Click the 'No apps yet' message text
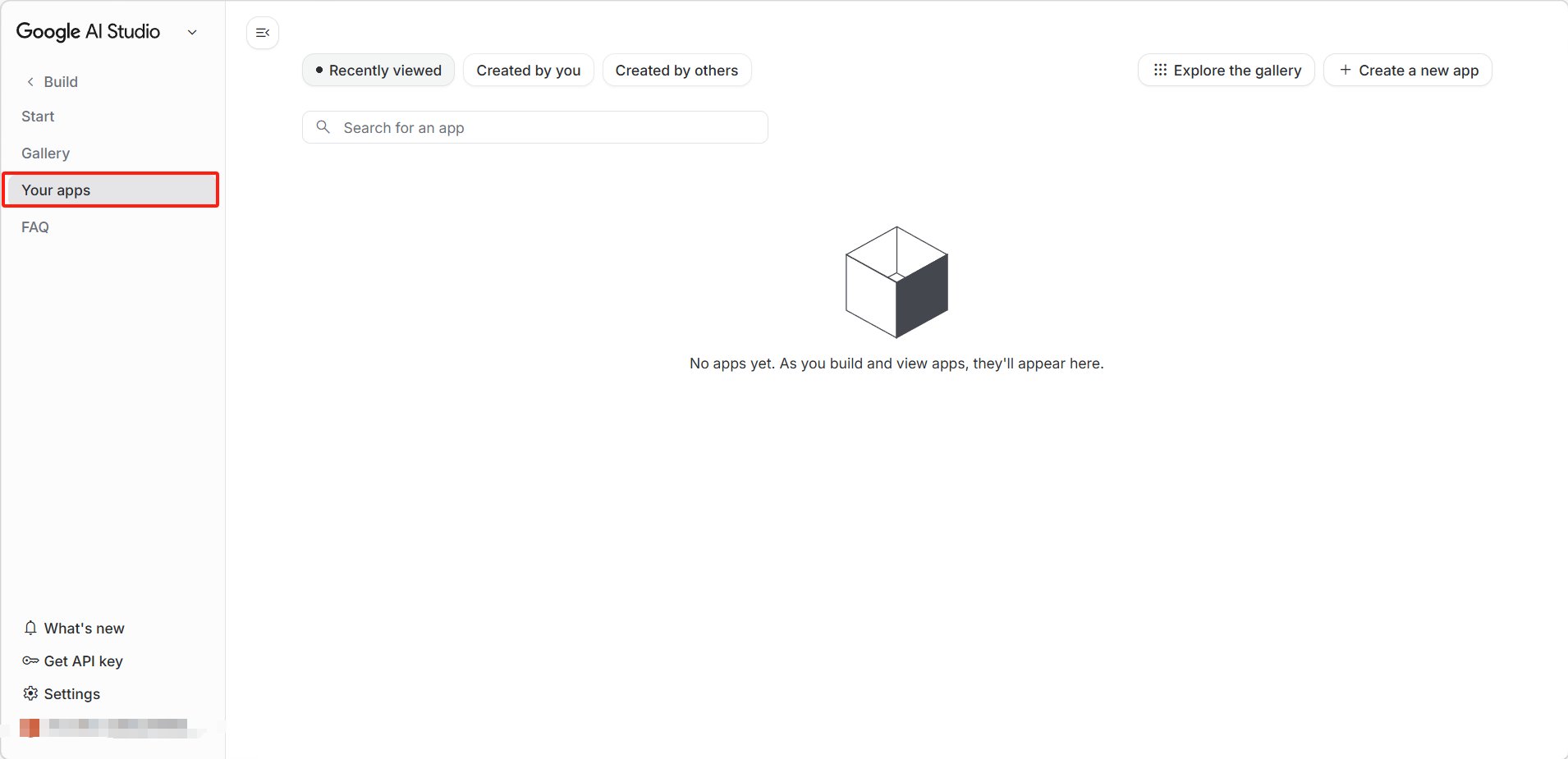This screenshot has height=759, width=1568. (x=896, y=363)
